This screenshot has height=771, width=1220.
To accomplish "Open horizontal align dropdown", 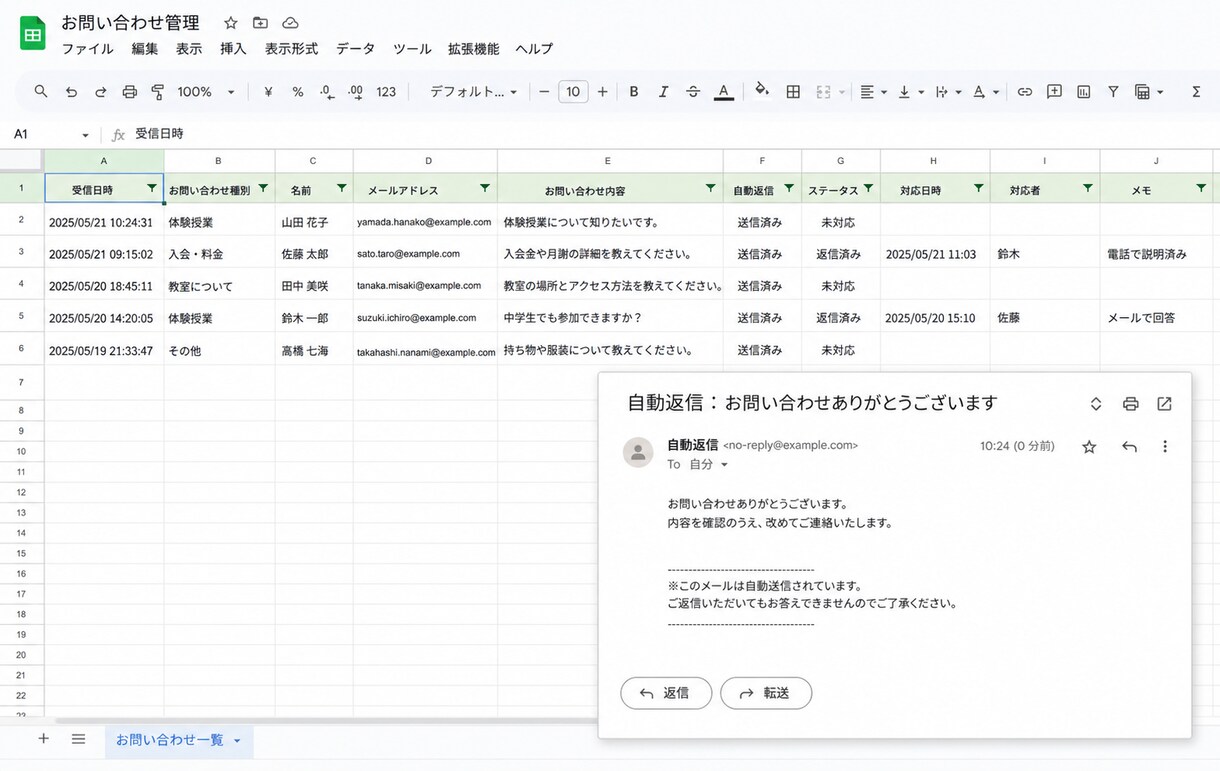I will coord(873,91).
